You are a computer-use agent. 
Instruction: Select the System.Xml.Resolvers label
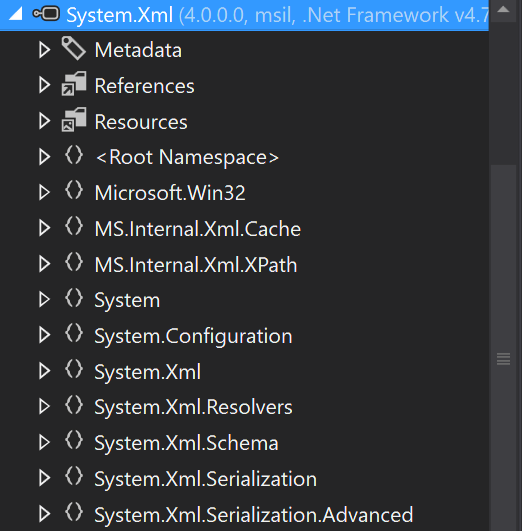tap(193, 407)
